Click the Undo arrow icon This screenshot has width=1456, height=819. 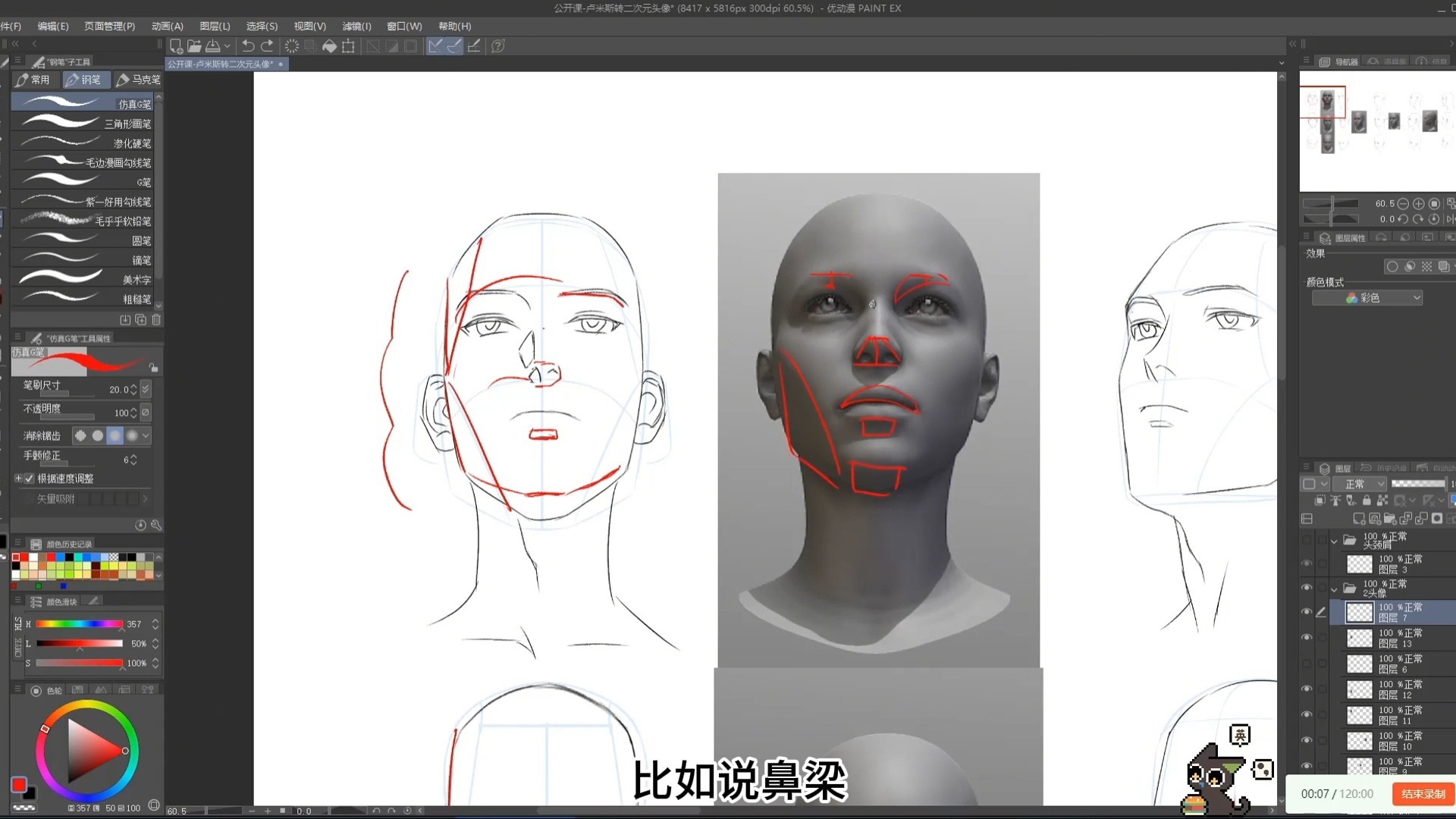248,46
